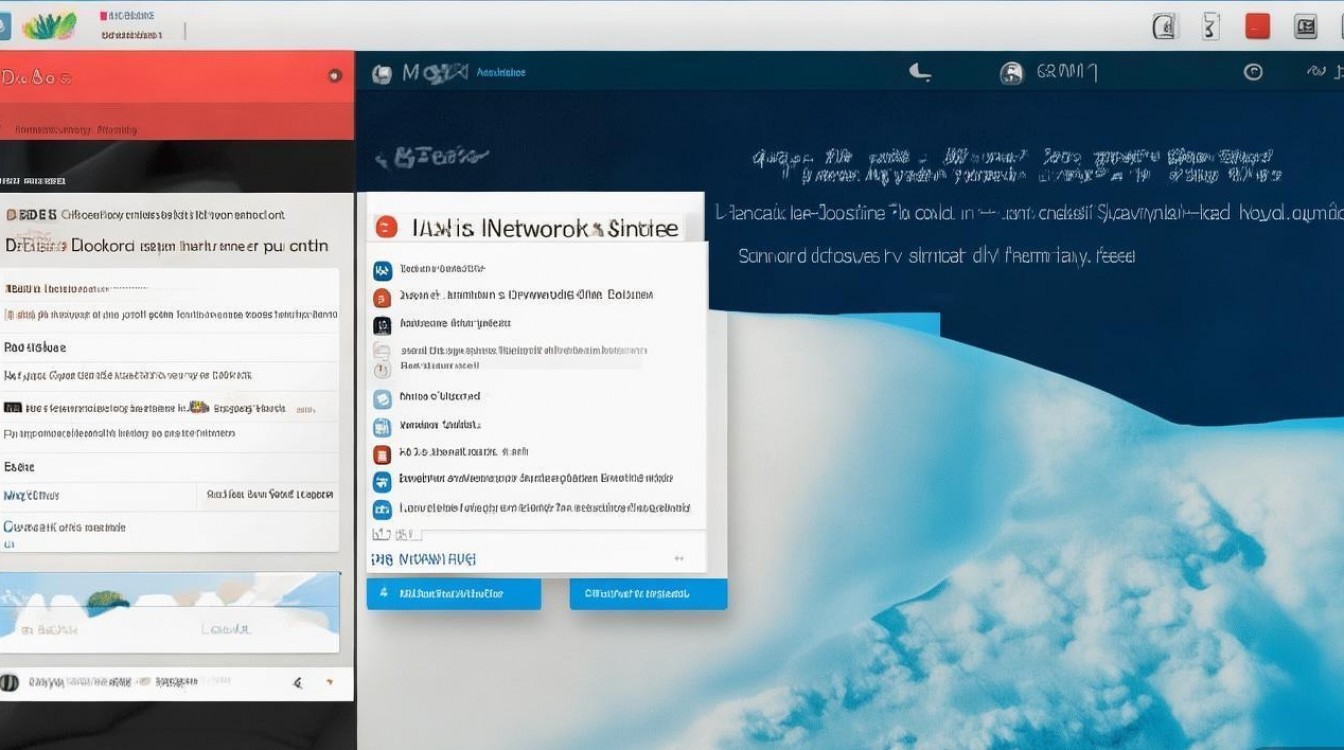Click the dark circle icon in red header
Image resolution: width=1344 pixels, height=750 pixels.
click(335, 75)
